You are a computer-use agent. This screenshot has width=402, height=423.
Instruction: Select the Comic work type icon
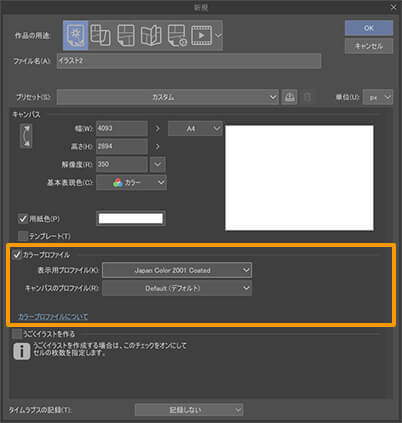126,35
